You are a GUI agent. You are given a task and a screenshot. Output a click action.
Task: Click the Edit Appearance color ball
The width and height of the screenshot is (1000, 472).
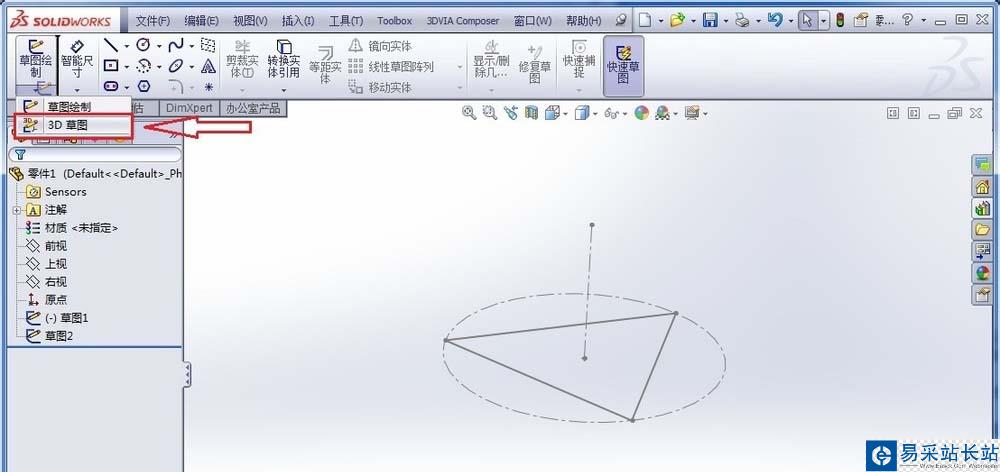642,114
